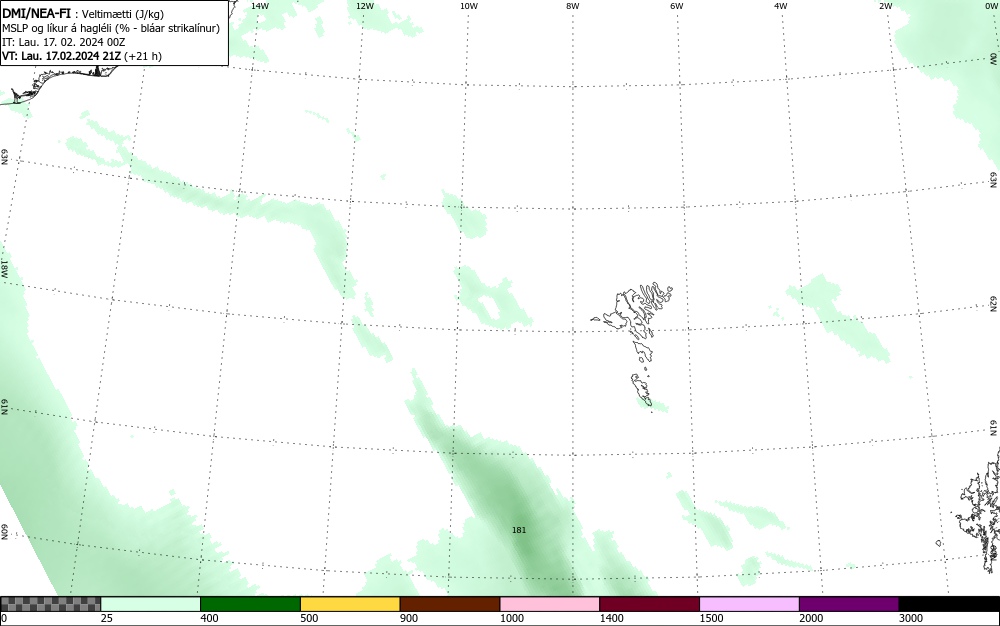Click the legend value 900
1000x626 pixels.
click(x=409, y=618)
